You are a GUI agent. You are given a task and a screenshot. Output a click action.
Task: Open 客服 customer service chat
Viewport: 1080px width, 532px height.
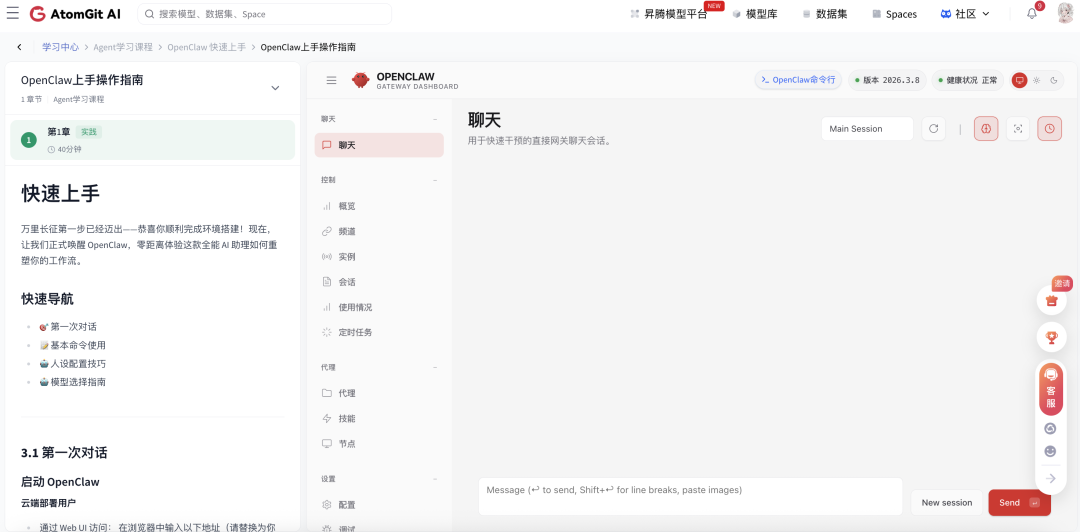[1050, 389]
